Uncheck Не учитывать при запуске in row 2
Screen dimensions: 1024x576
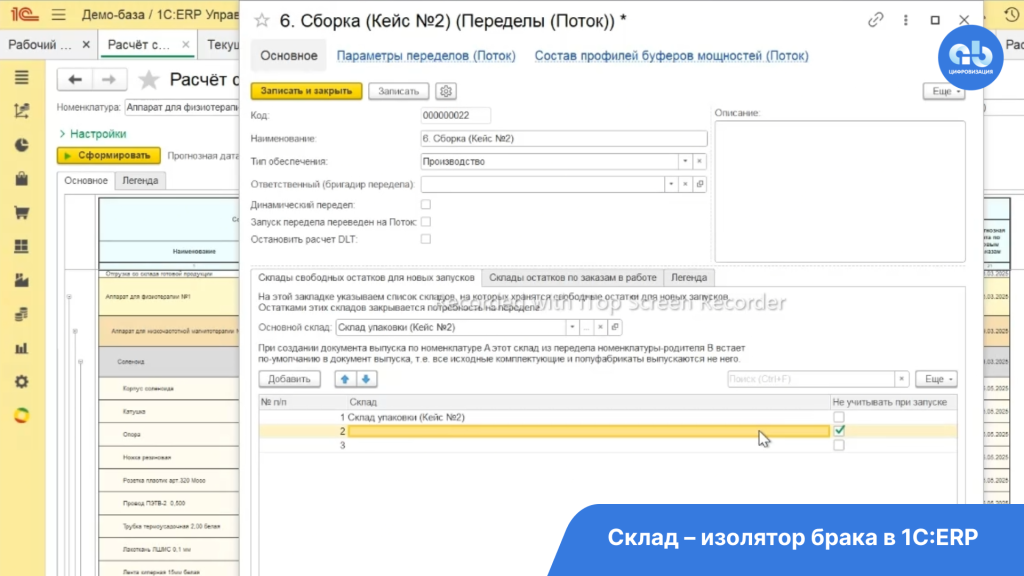(839, 430)
